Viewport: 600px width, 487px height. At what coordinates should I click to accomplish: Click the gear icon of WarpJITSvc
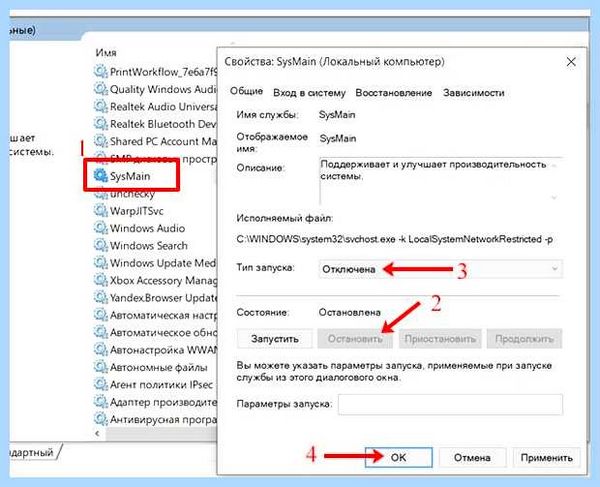pyautogui.click(x=101, y=210)
